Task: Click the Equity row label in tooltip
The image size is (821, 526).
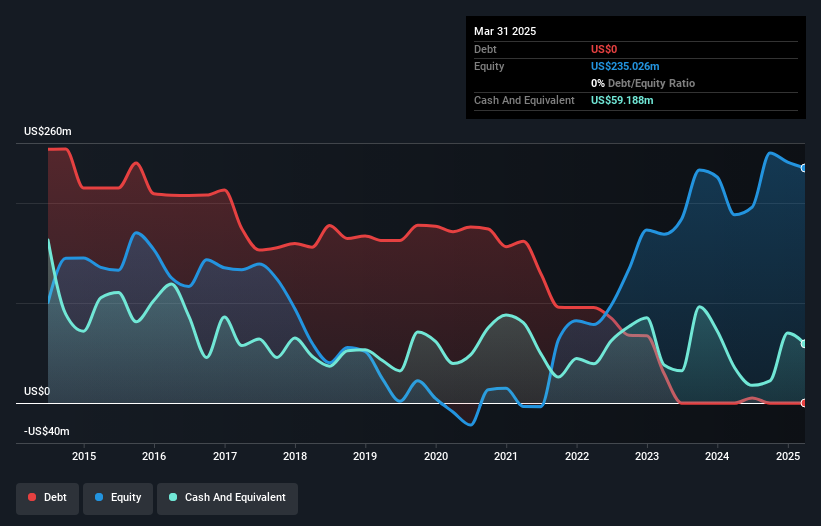Action: pyautogui.click(x=489, y=66)
